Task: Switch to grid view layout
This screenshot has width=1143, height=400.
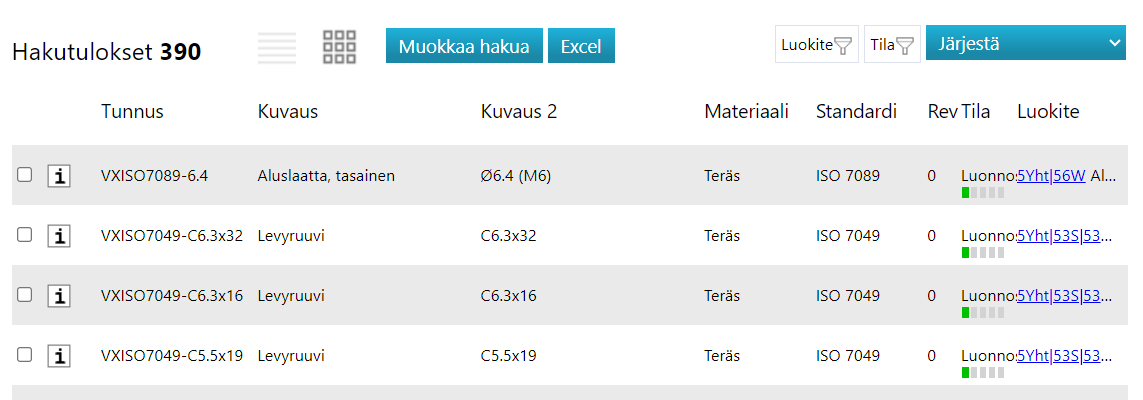Action: click(340, 47)
